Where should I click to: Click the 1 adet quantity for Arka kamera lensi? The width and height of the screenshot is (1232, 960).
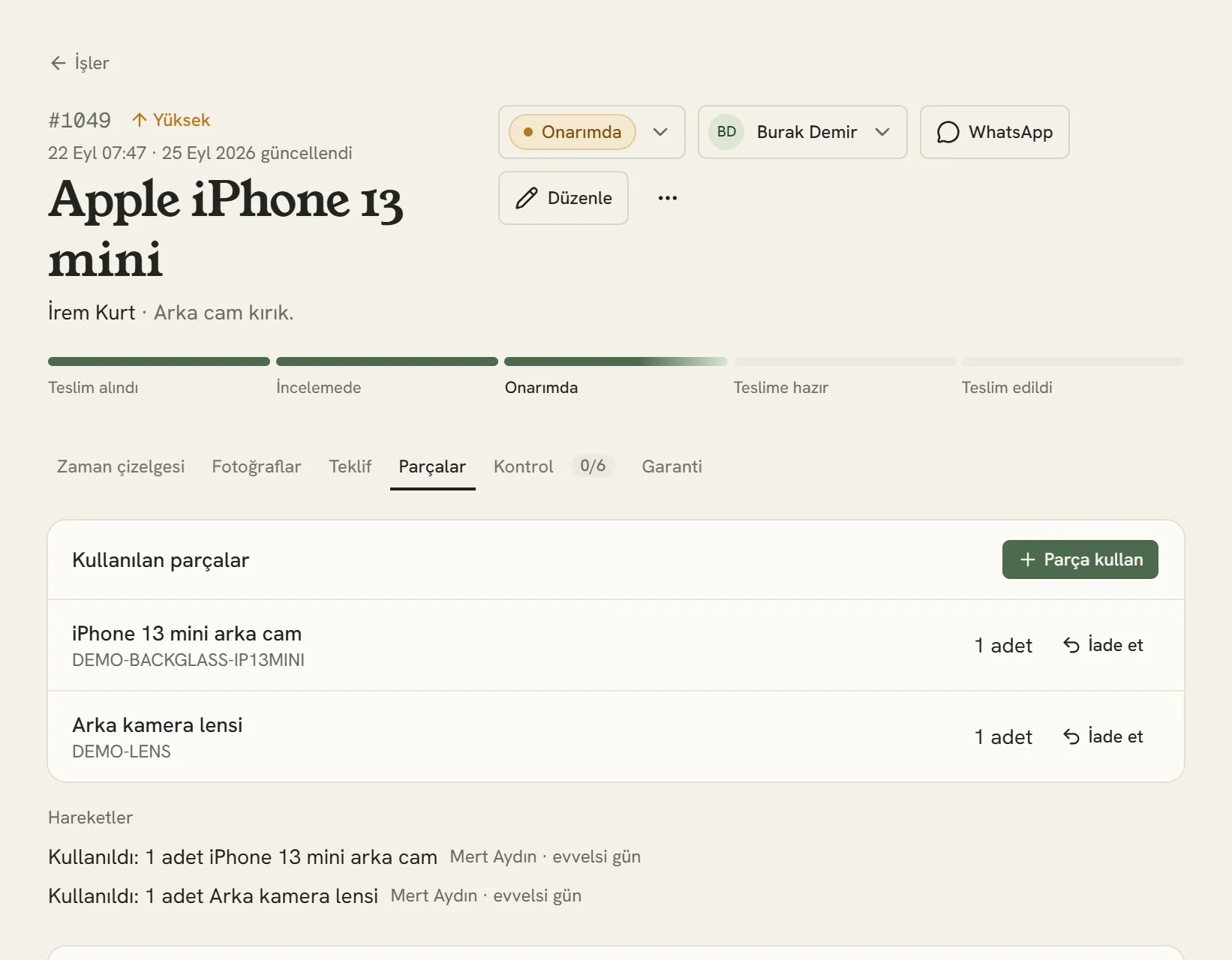tap(1003, 736)
